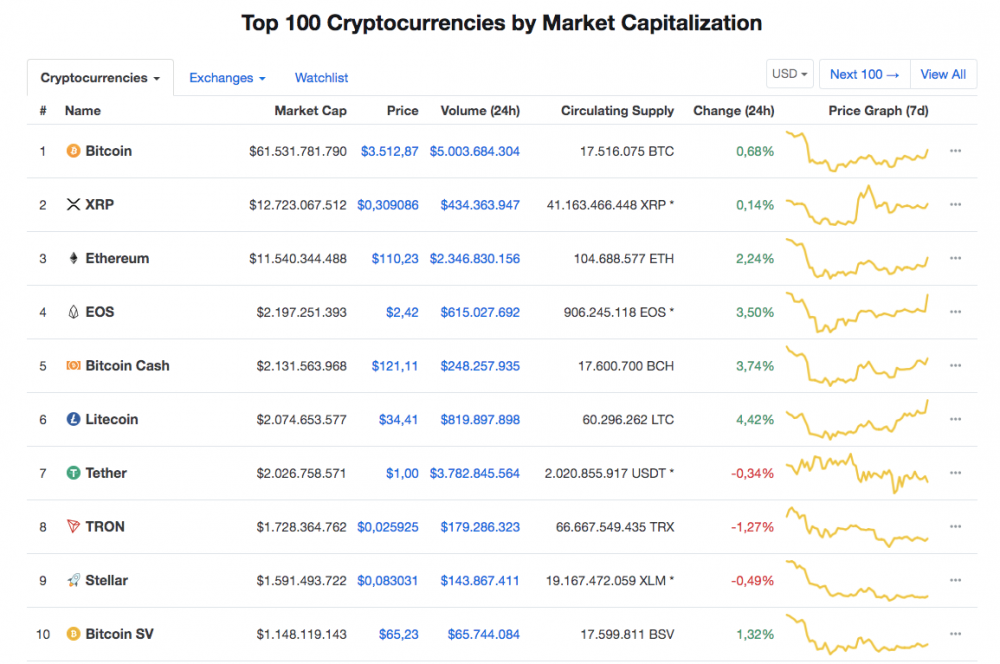This screenshot has height=664, width=1000.
Task: Click the Bitcoin coin logo icon
Action: point(72,151)
